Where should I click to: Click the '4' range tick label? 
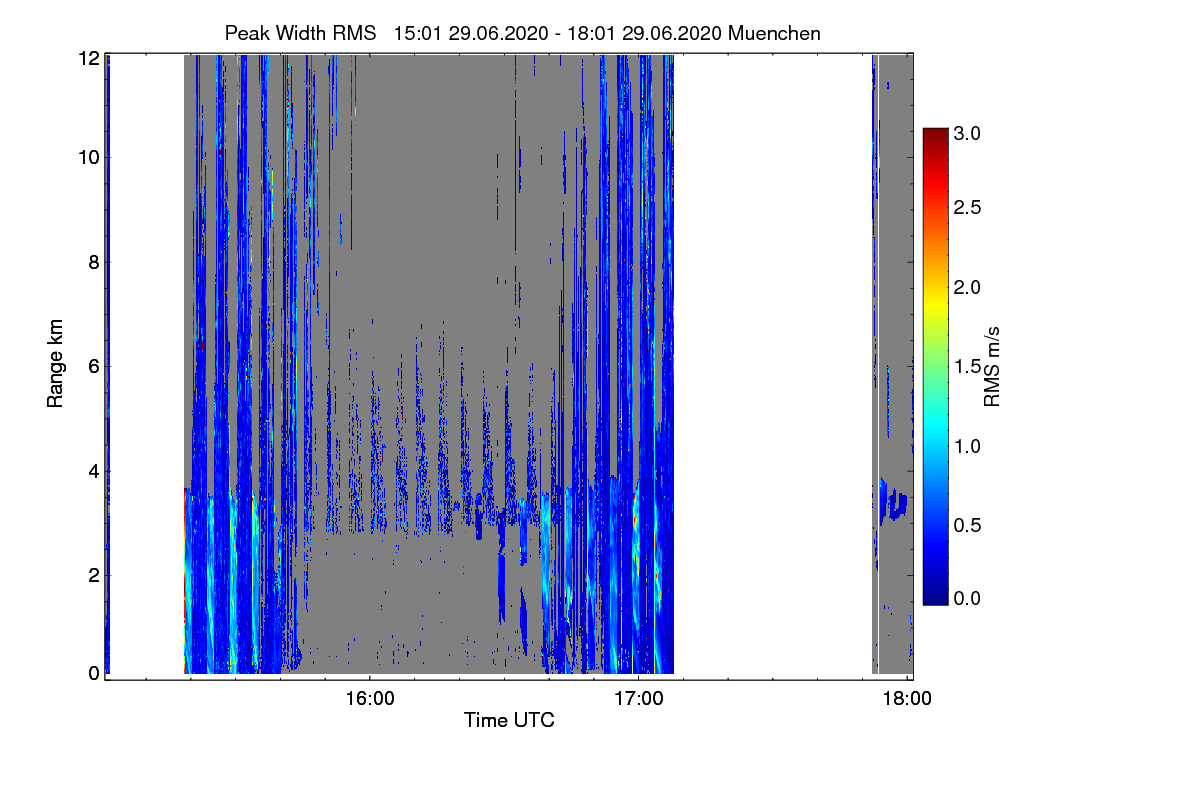94,470
